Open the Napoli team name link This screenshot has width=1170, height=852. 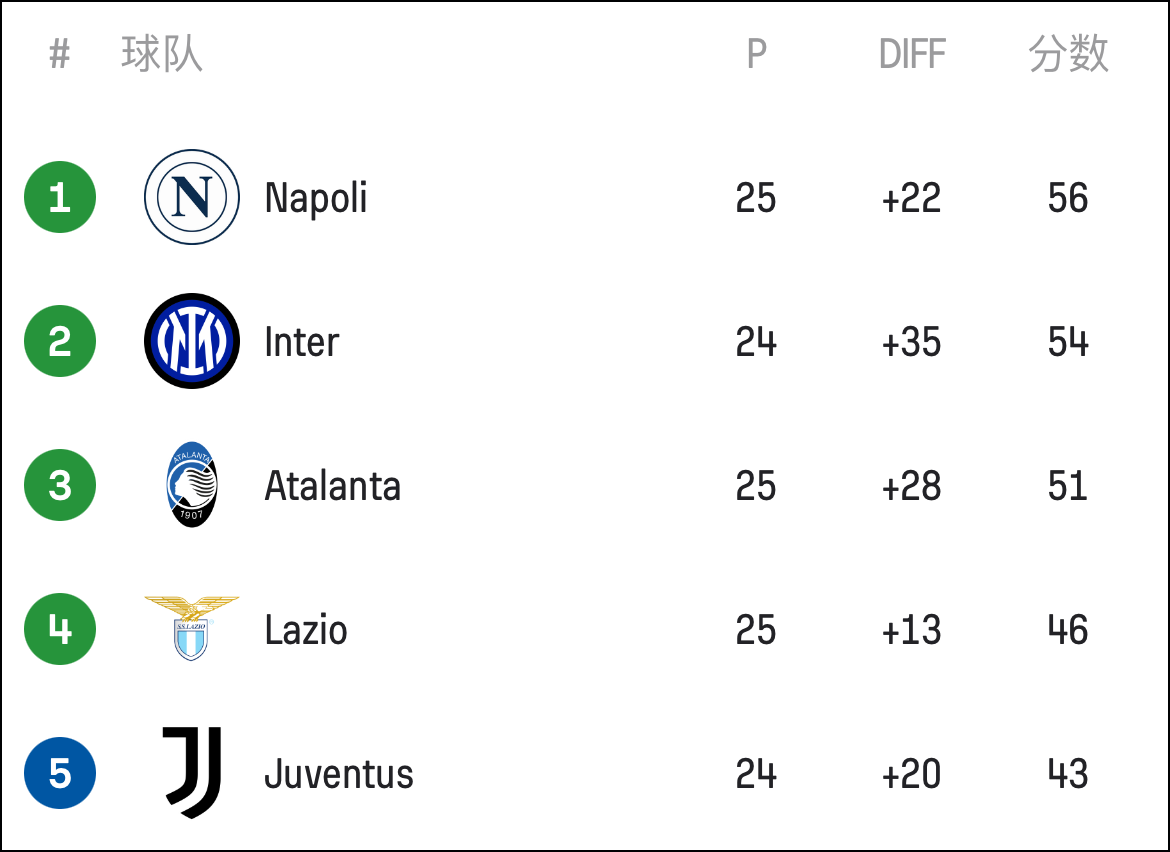click(316, 198)
